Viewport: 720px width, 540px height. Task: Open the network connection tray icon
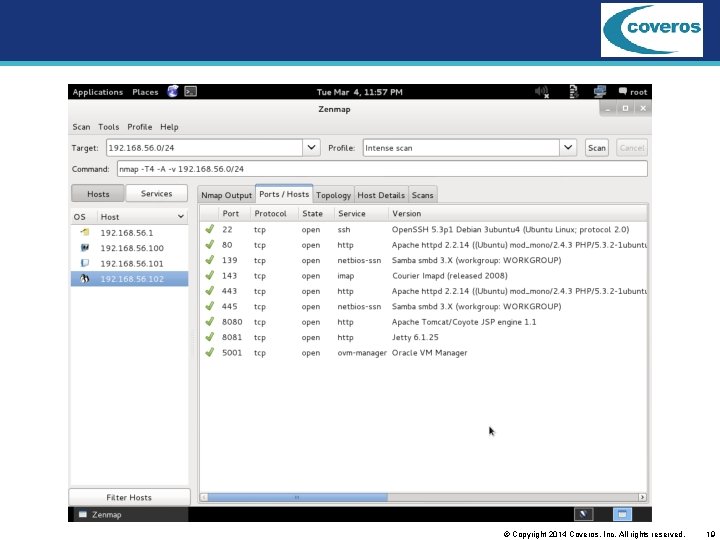pyautogui.click(x=600, y=92)
